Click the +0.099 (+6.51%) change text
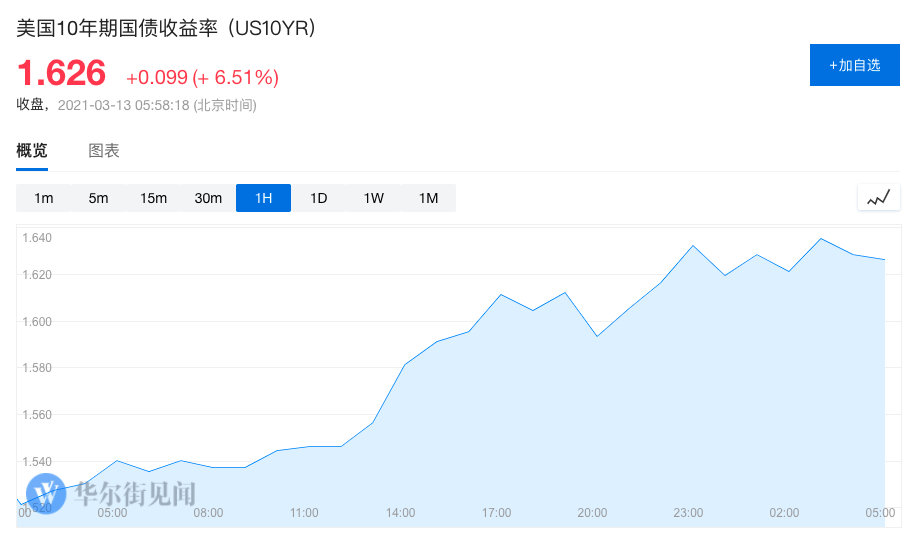This screenshot has width=916, height=541. coord(202,77)
